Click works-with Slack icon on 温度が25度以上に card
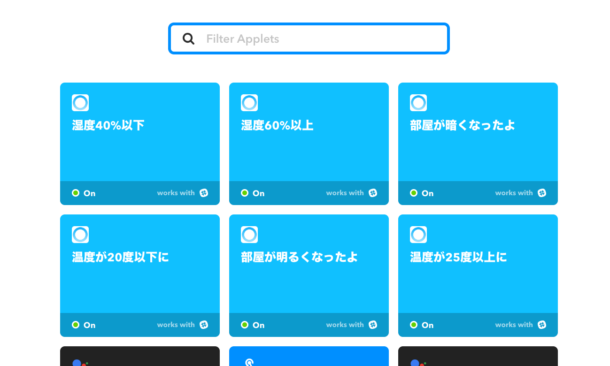610x366 pixels. (x=542, y=325)
